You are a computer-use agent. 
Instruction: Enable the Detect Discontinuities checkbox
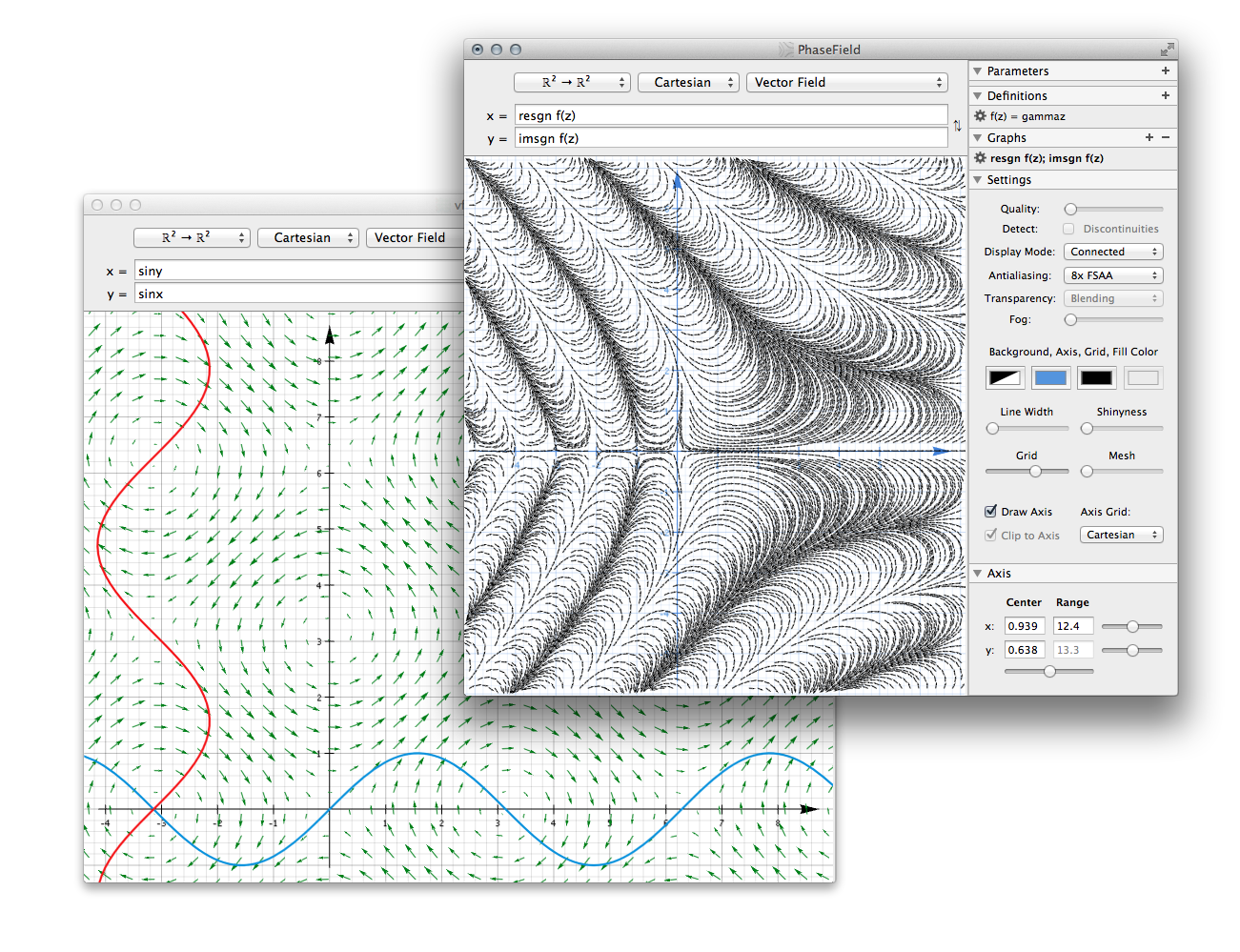coord(1068,229)
